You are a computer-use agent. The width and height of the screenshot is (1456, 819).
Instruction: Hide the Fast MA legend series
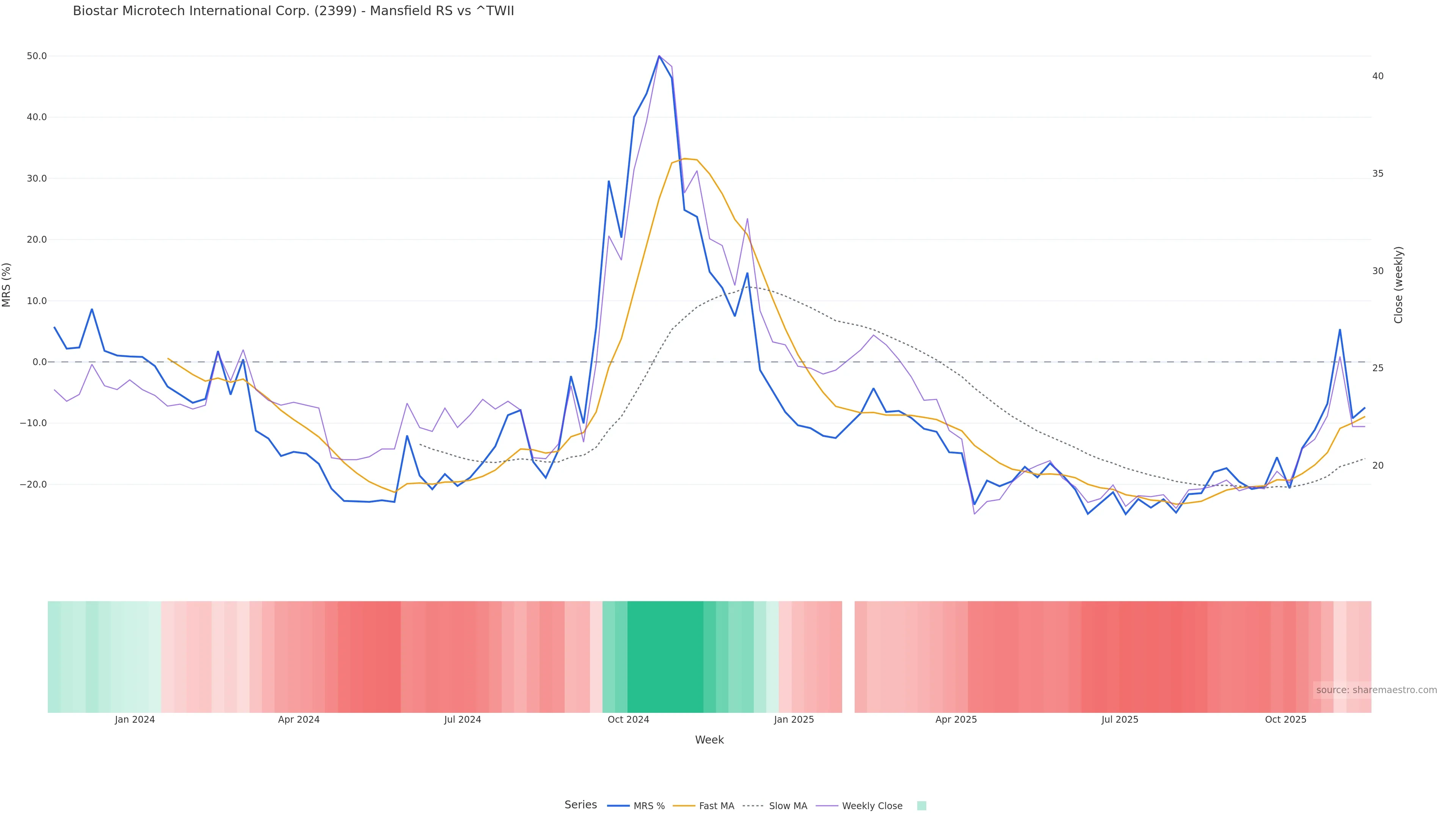716,806
